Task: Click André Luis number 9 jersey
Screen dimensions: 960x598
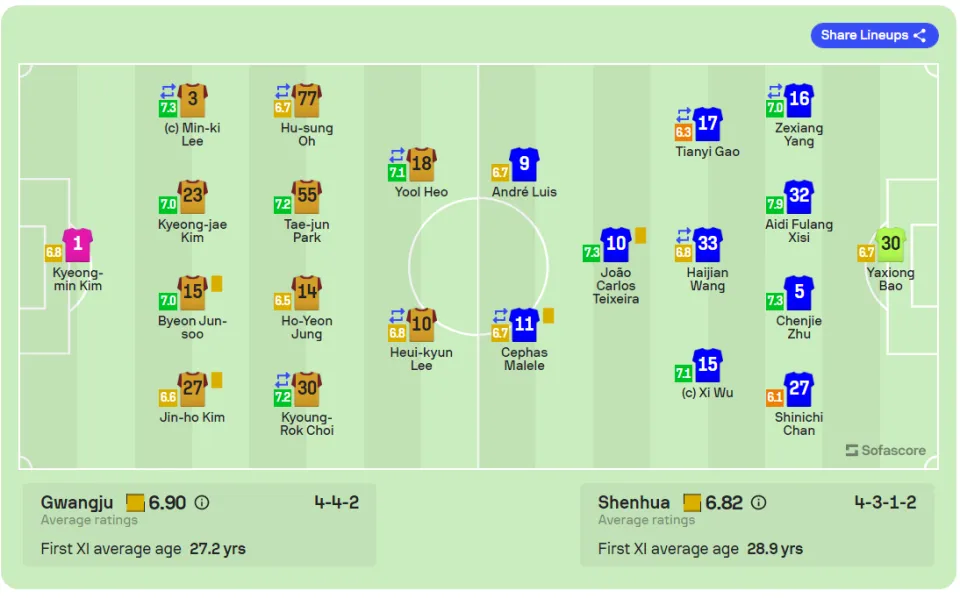Action: click(x=524, y=164)
